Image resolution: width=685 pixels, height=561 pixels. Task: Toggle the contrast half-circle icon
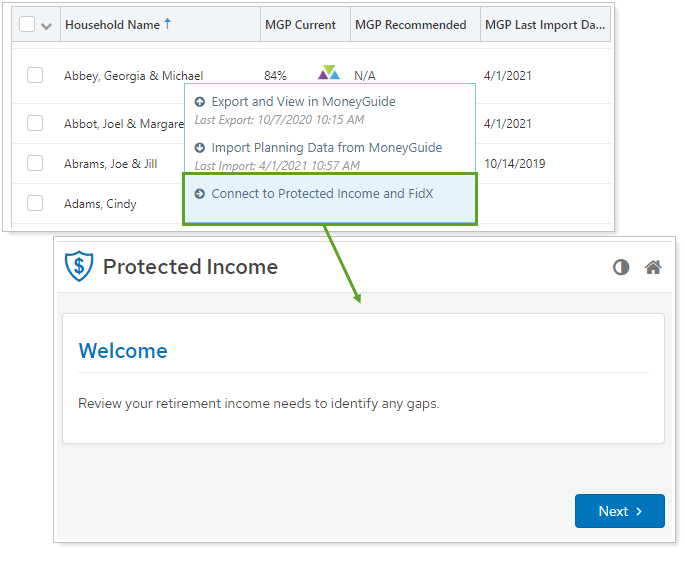click(x=621, y=267)
